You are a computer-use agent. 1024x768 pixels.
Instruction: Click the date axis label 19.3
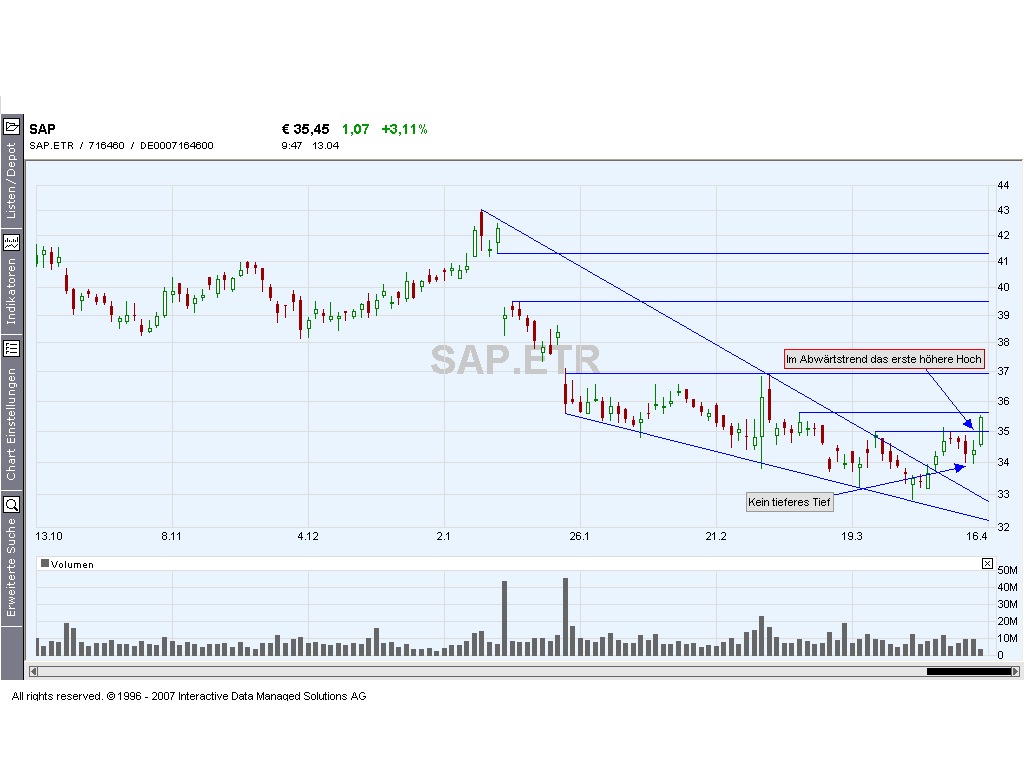point(852,536)
